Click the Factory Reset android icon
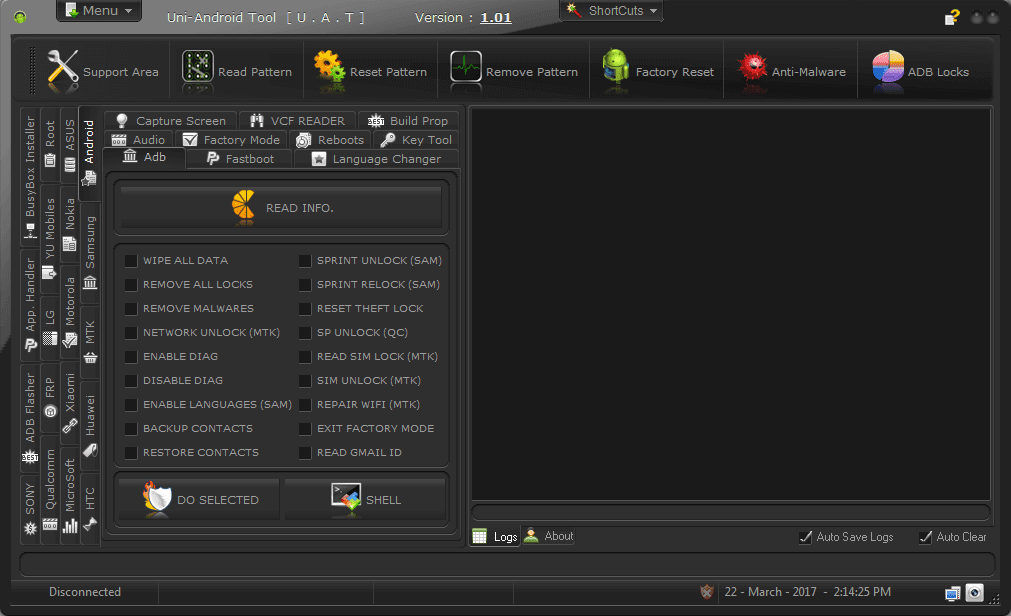Image resolution: width=1011 pixels, height=616 pixels. coord(616,66)
